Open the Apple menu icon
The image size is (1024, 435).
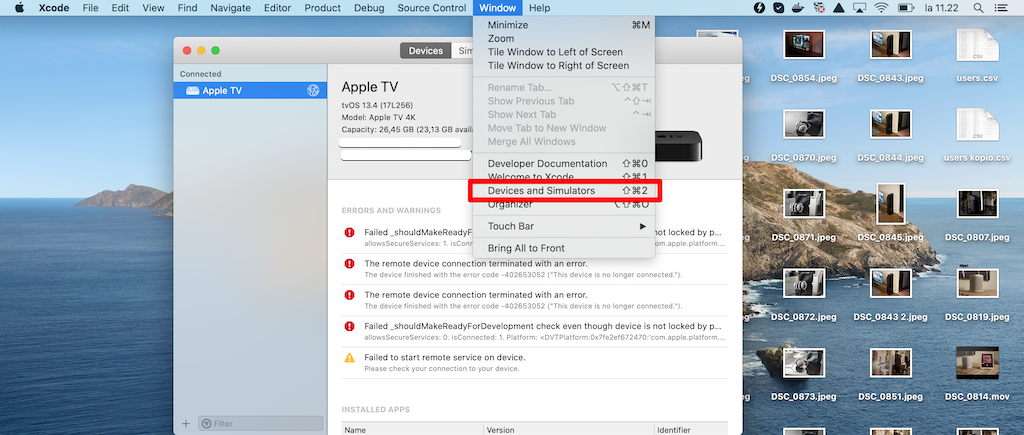[x=19, y=8]
